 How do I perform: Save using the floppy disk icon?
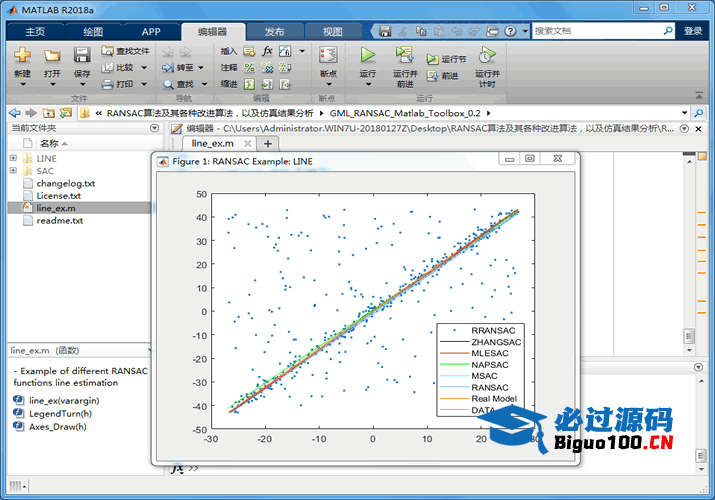82,55
